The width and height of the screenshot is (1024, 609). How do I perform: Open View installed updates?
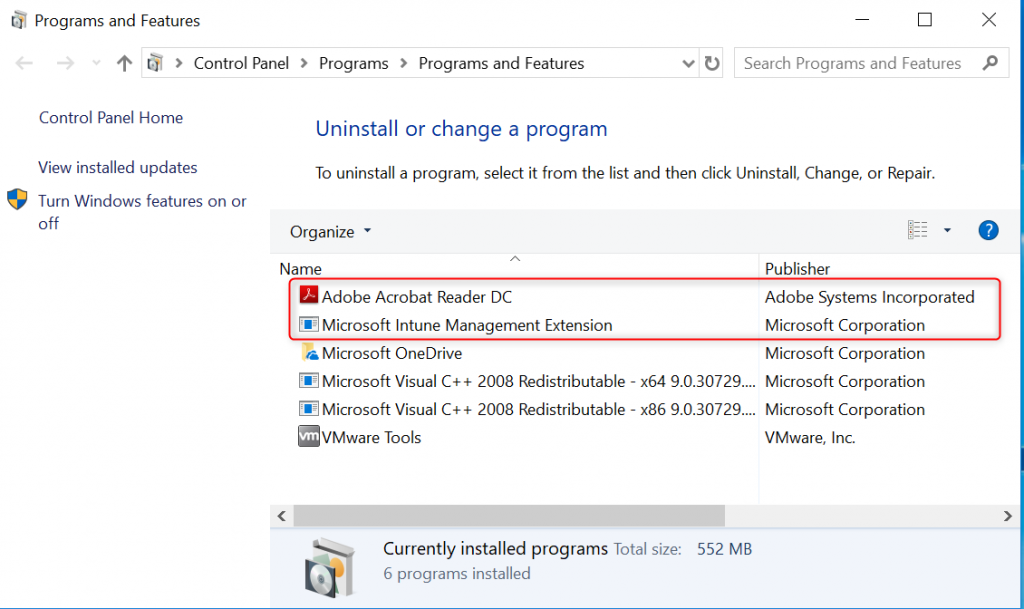pyautogui.click(x=115, y=167)
